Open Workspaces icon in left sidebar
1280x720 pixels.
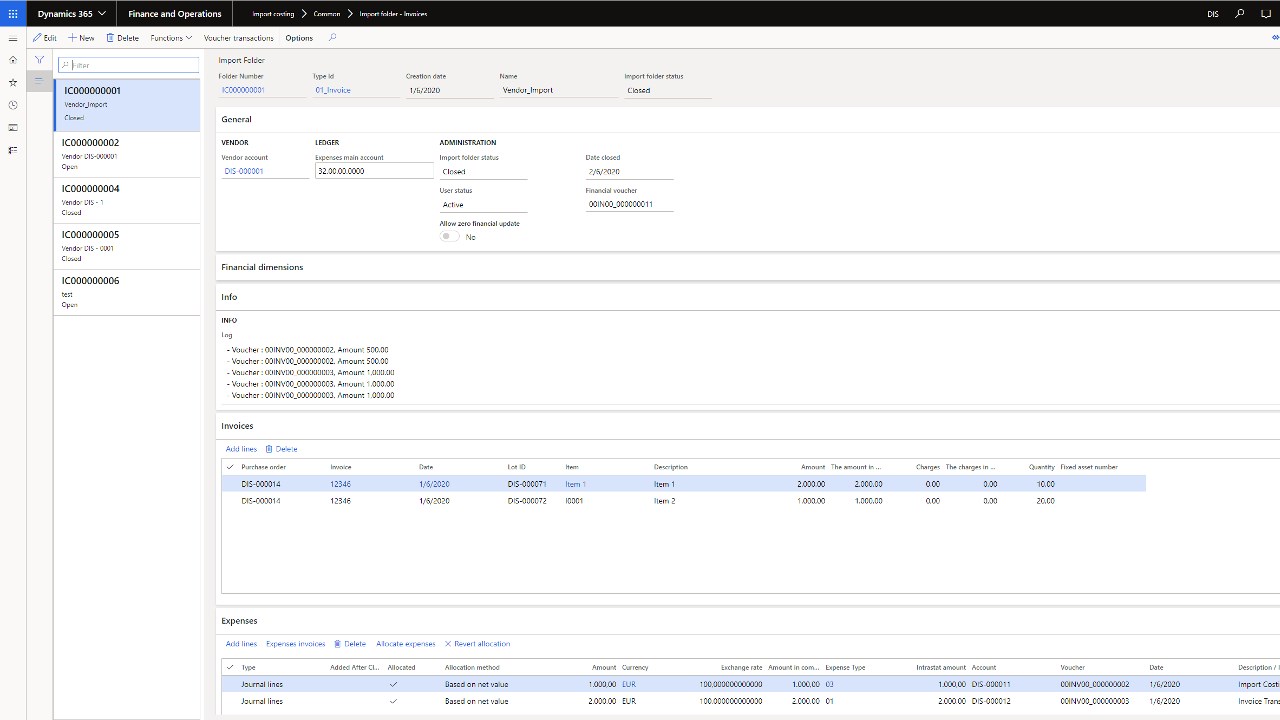(13, 128)
